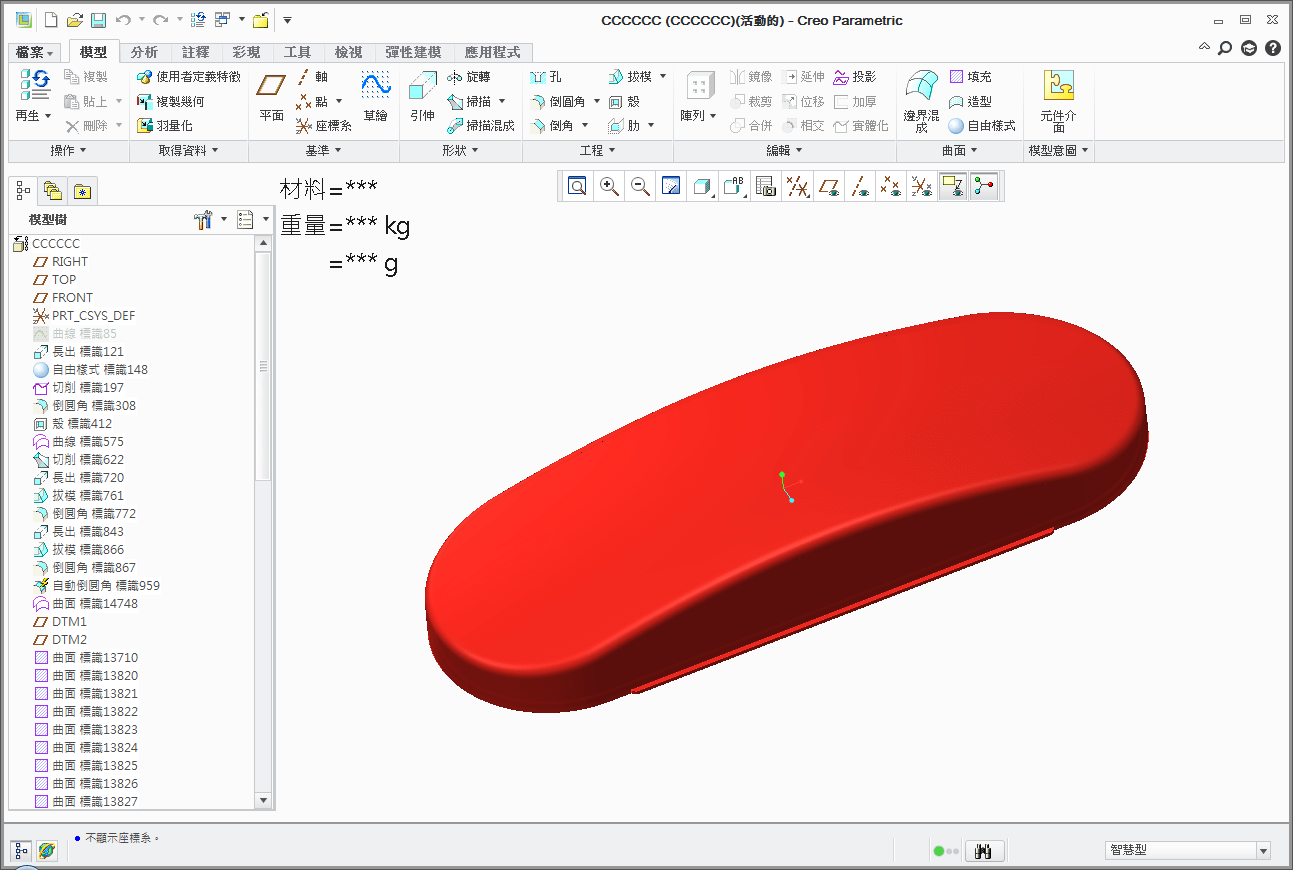Viewport: 1293px width, 870px height.
Task: Click the 旋轉 (Revolve) tool
Action: pyautogui.click(x=468, y=77)
